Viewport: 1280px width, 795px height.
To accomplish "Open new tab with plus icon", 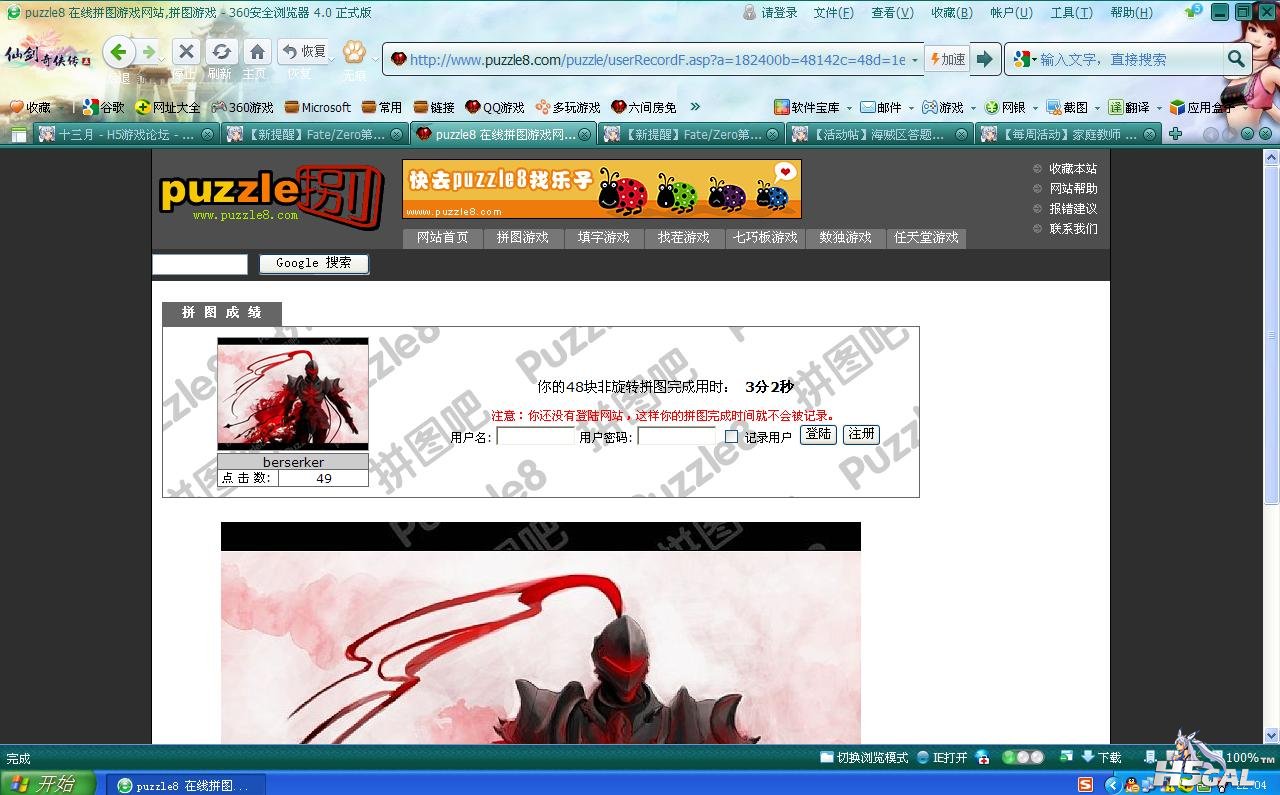I will [1175, 134].
